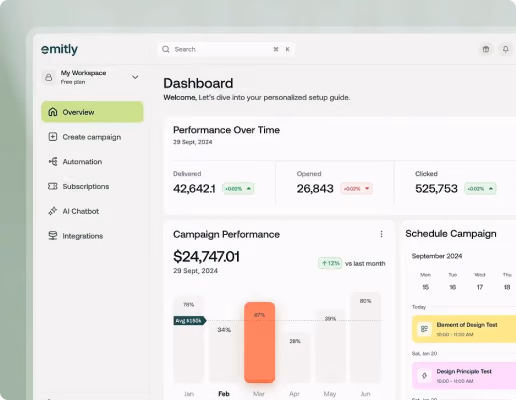The image size is (516, 400).
Task: Open the Overview menu item
Action: pyautogui.click(x=92, y=112)
